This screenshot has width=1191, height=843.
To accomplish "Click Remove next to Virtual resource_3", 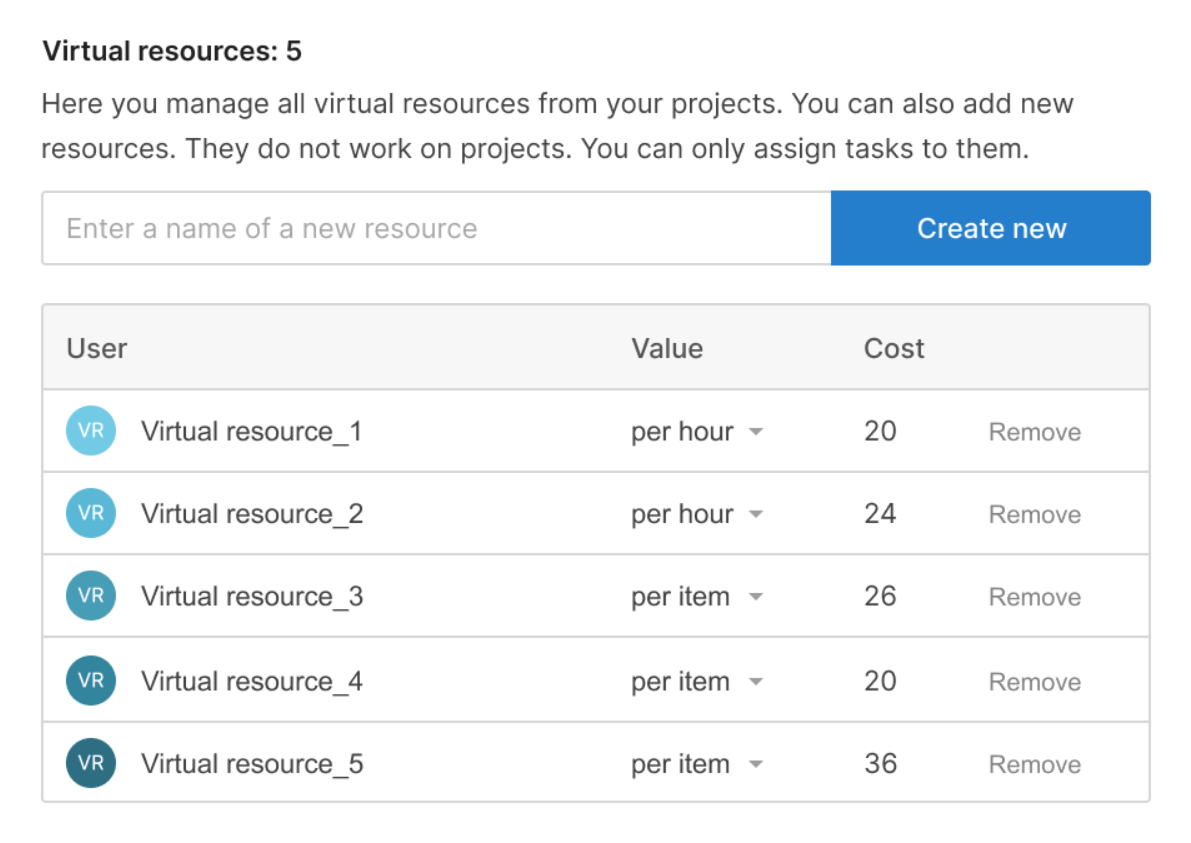I will 1034,596.
